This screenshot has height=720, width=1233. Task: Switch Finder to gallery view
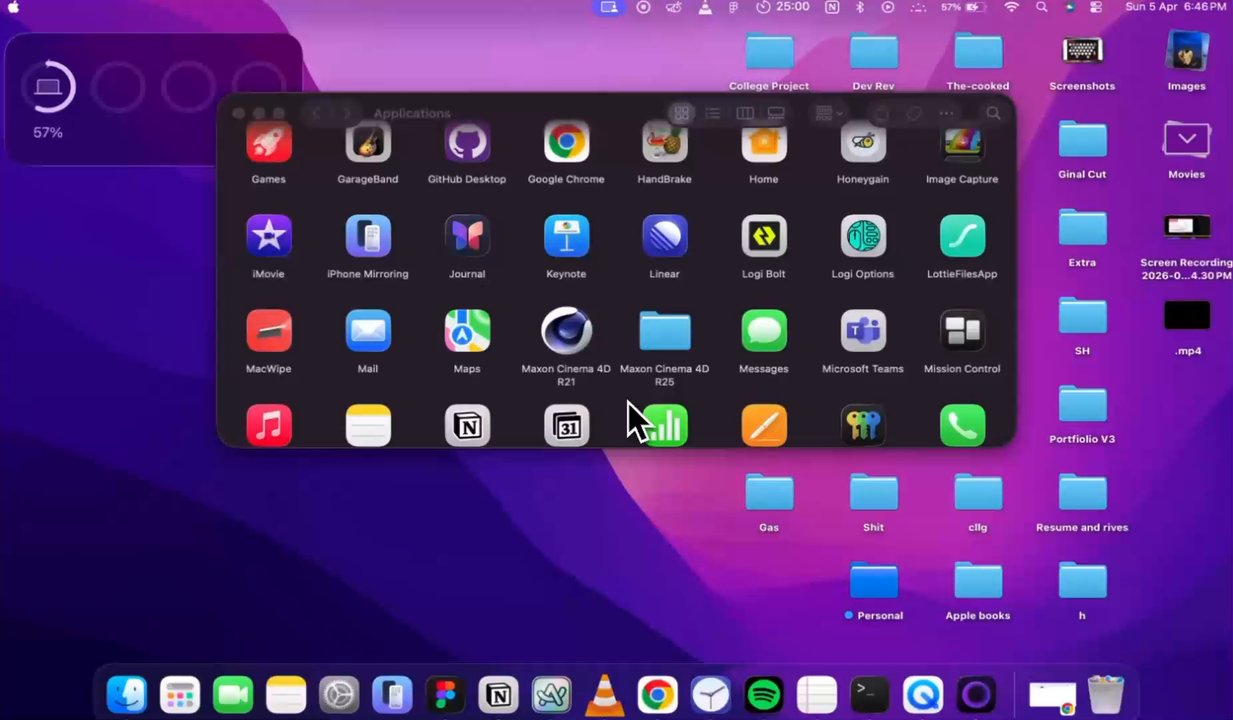776,113
